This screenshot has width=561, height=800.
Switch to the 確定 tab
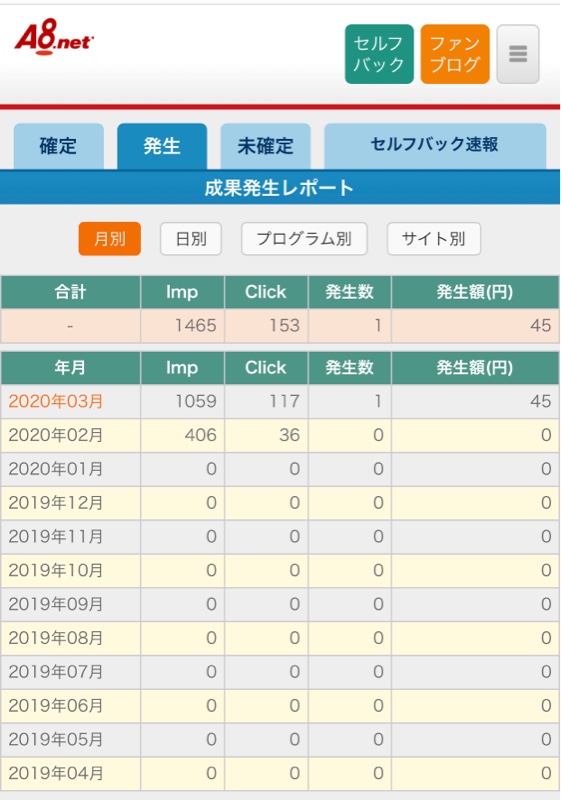click(59, 146)
